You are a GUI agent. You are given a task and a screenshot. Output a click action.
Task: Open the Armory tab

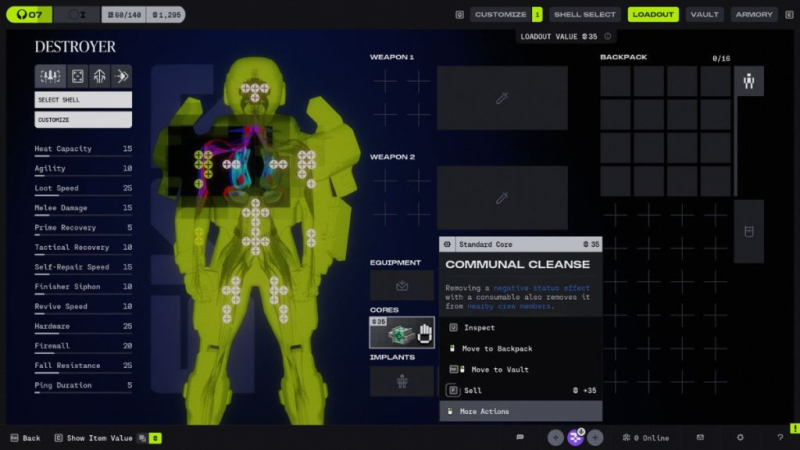(x=754, y=15)
